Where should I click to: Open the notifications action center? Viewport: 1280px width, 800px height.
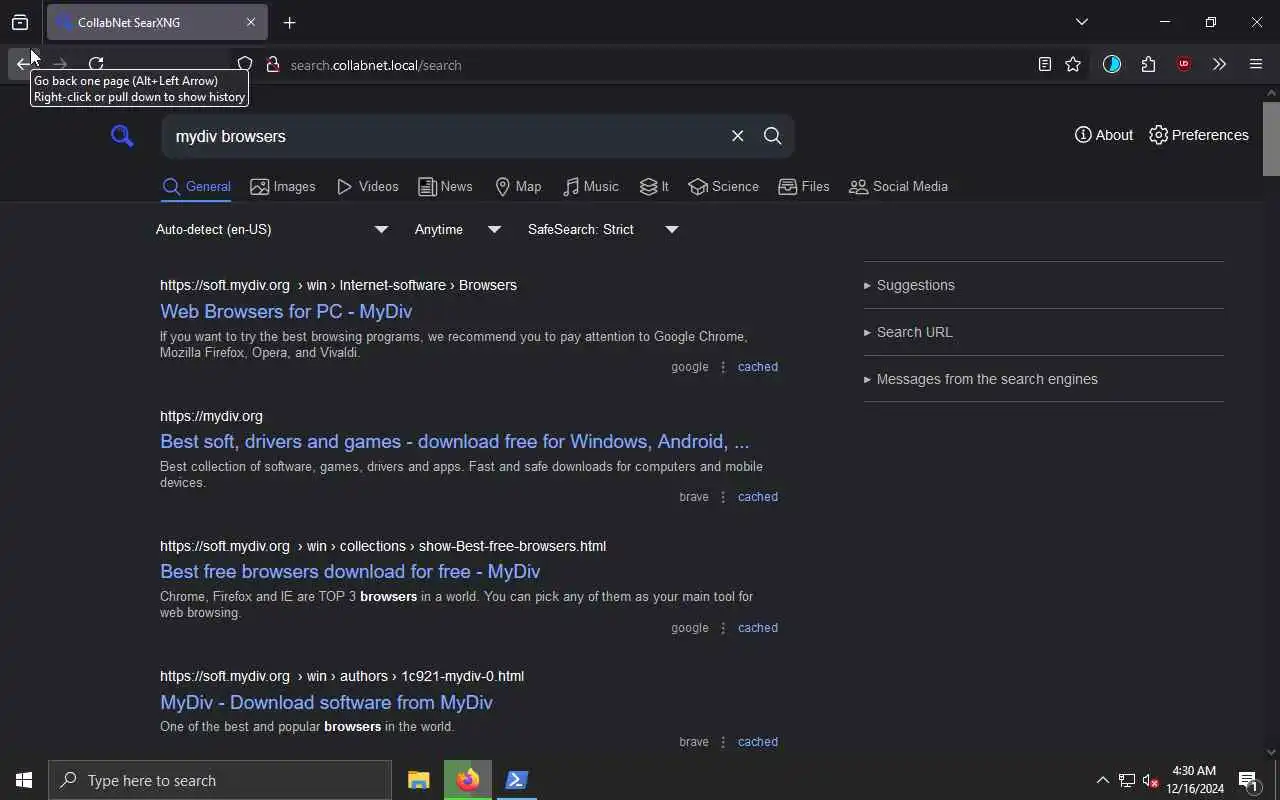1248,780
